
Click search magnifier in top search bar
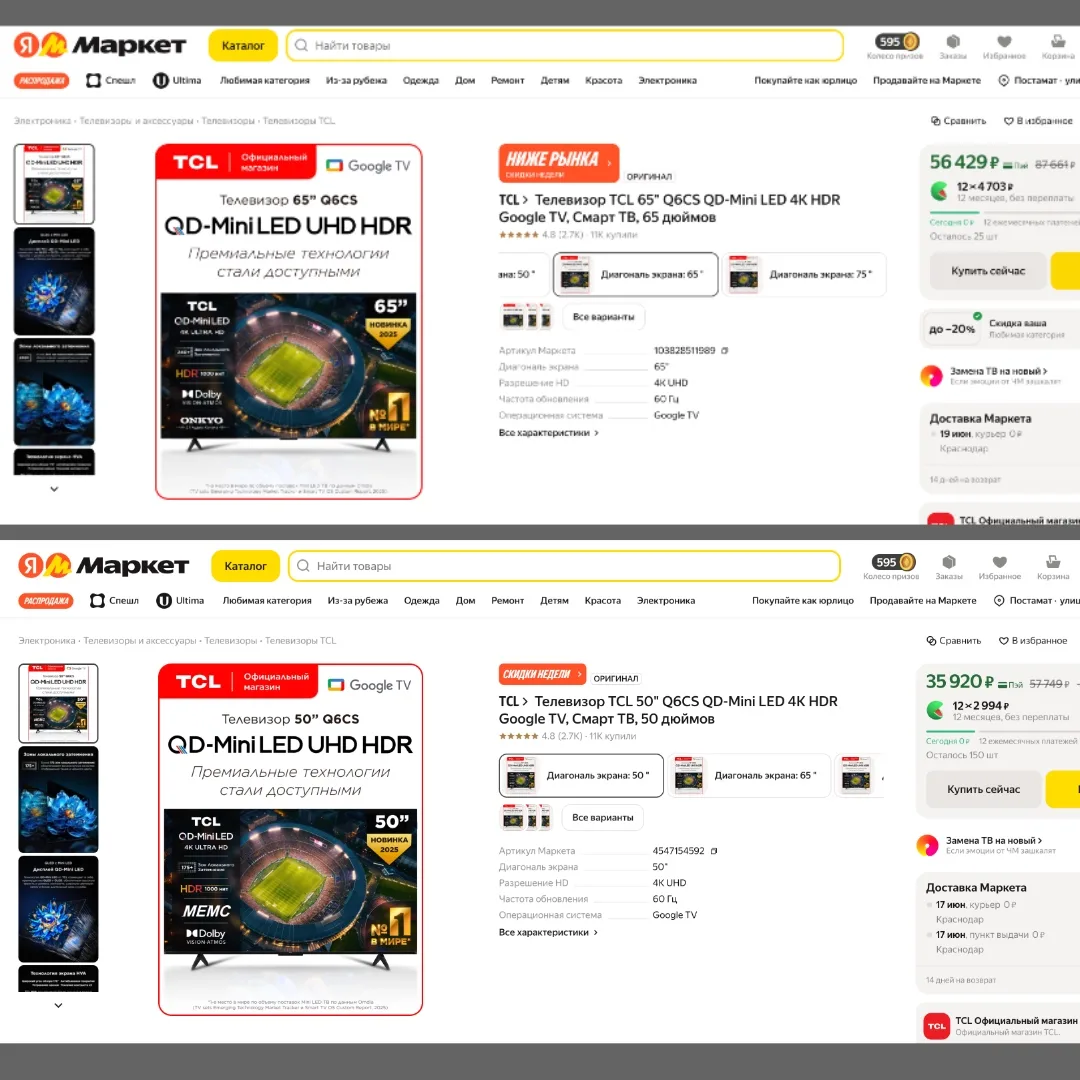click(x=301, y=45)
